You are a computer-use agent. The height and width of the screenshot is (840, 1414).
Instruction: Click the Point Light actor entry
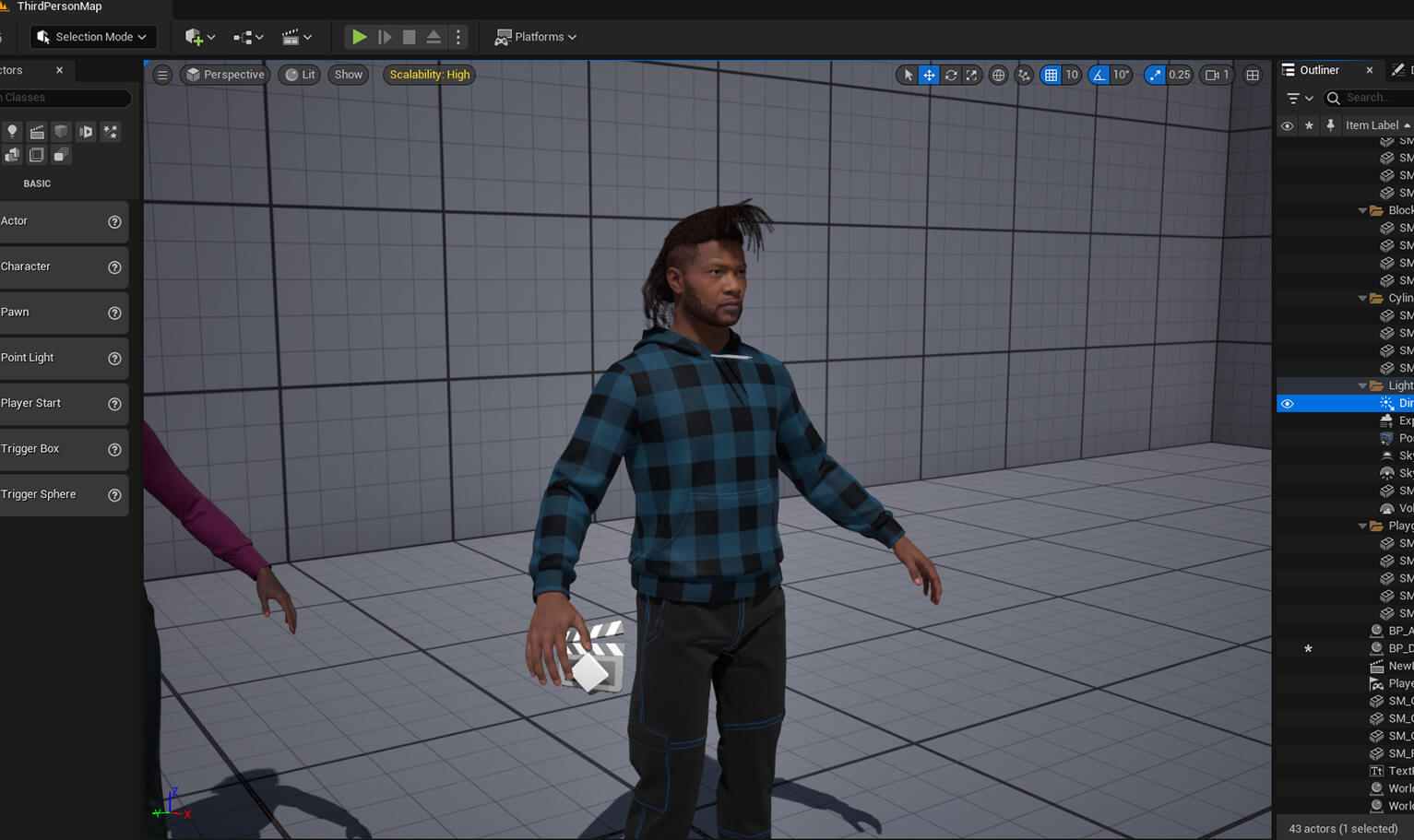[28, 358]
